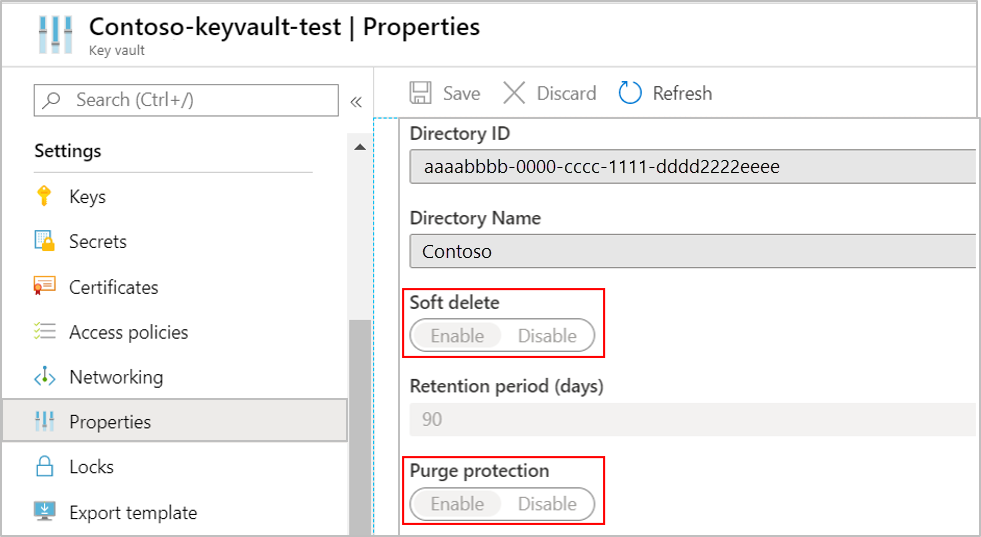Click the Export template icon

pyautogui.click(x=44, y=512)
